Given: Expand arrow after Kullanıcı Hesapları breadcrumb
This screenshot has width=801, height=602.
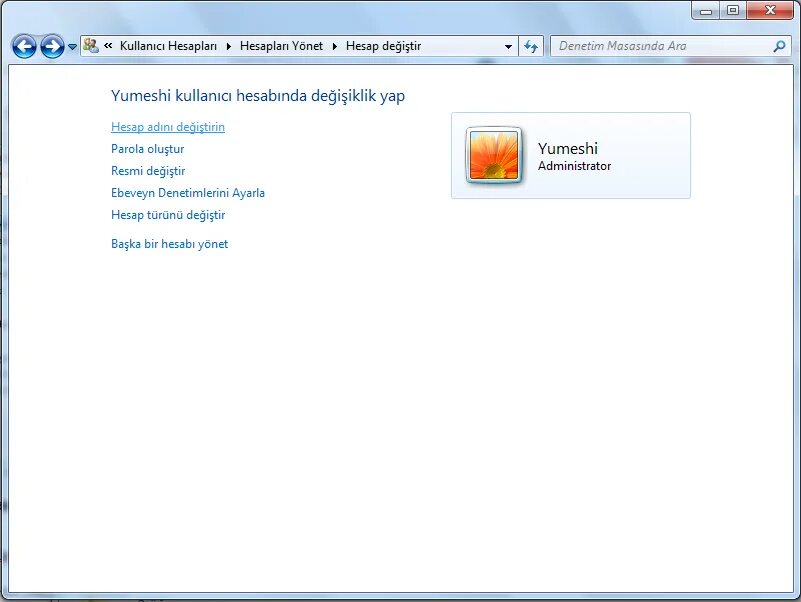Looking at the screenshot, I should click(x=229, y=47).
